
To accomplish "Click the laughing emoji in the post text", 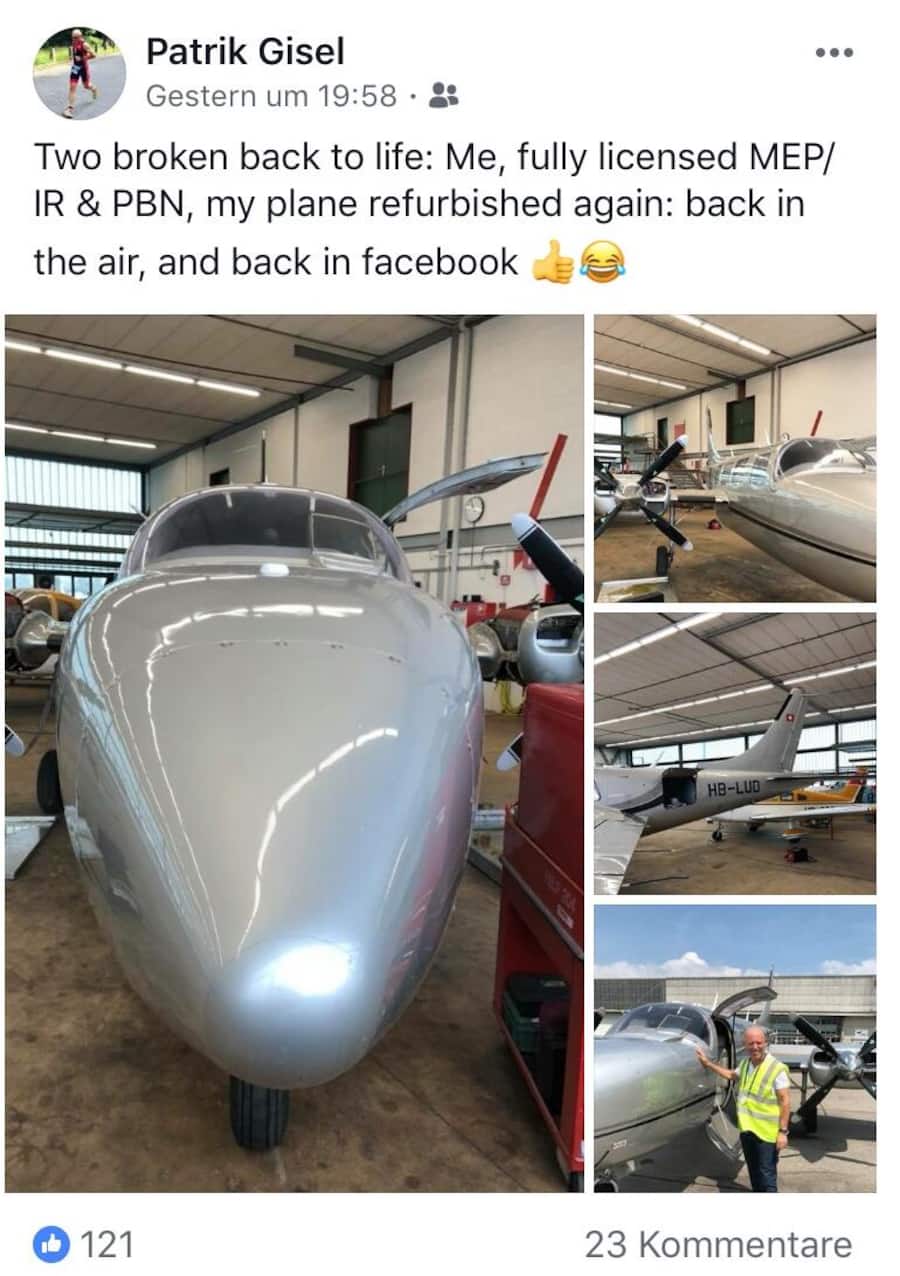I will click(602, 264).
